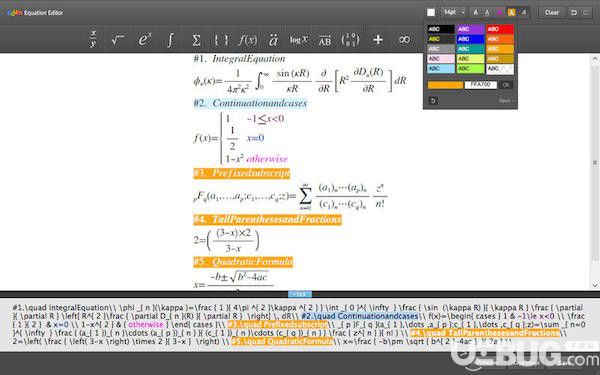This screenshot has height=375, width=600.
Task: Pick the light pink ABC highlight swatch
Action: pos(441,59)
